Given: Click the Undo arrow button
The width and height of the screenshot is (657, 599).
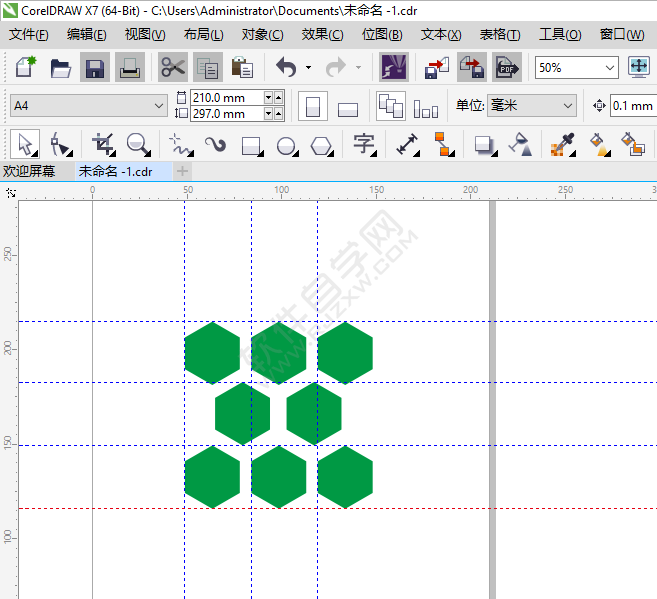Looking at the screenshot, I should click(x=287, y=68).
